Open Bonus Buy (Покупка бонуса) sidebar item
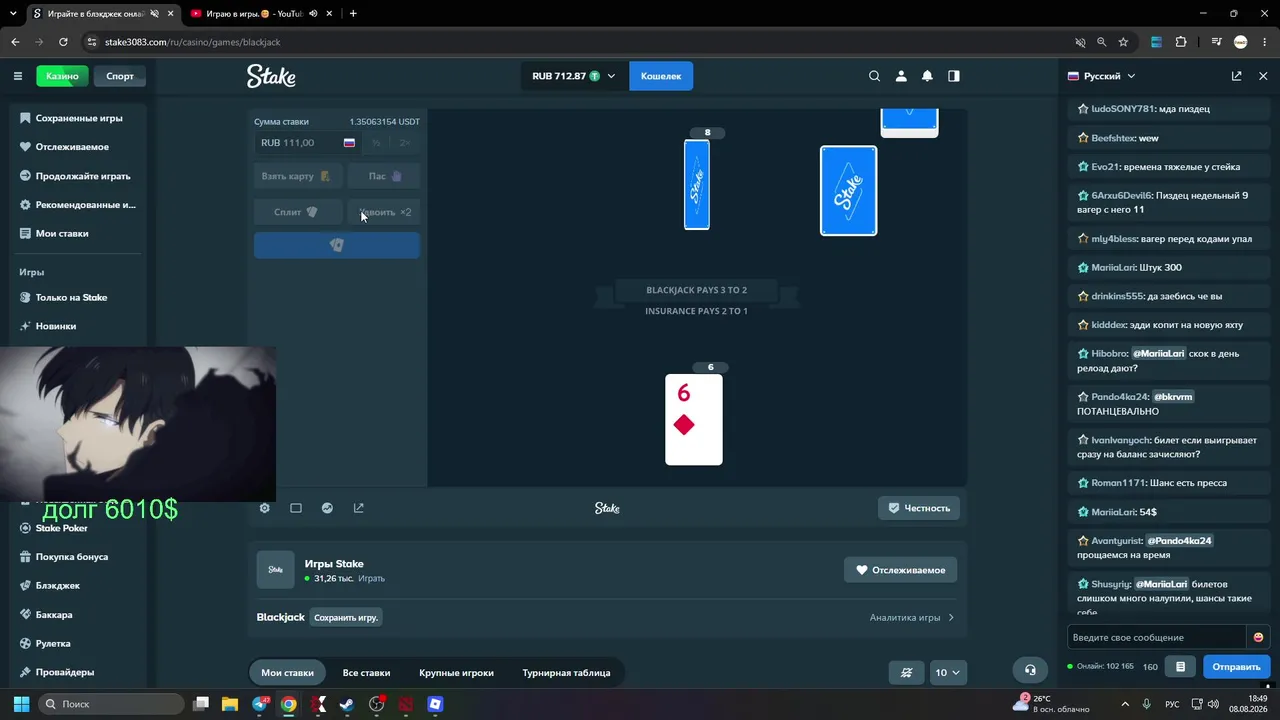1280x720 pixels. pos(72,557)
